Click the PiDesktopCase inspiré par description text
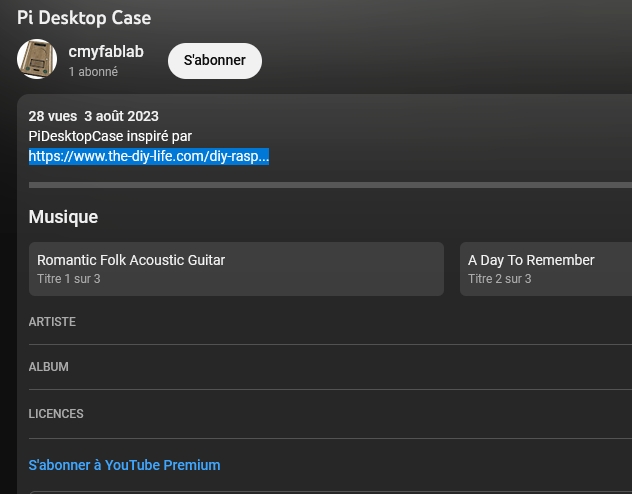The height and width of the screenshot is (494, 632). click(110, 136)
